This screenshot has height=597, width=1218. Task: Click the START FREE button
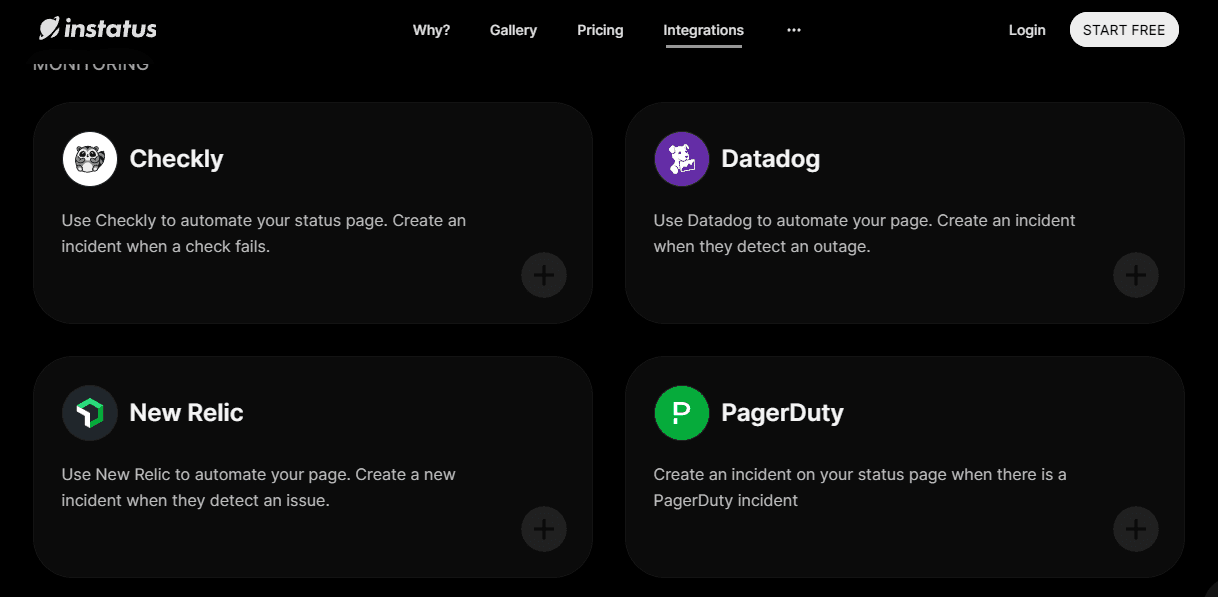click(x=1124, y=30)
